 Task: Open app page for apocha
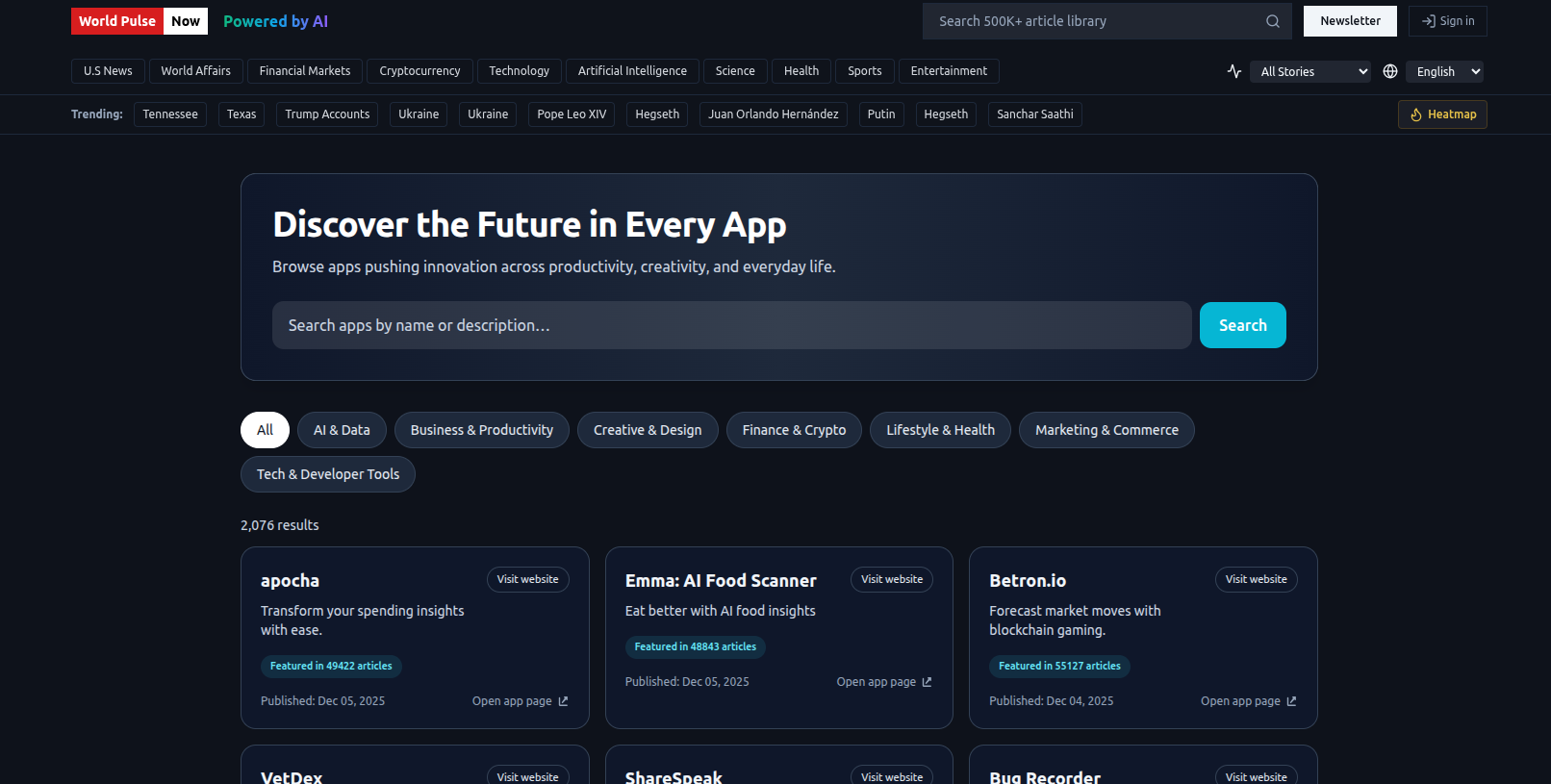coord(520,701)
